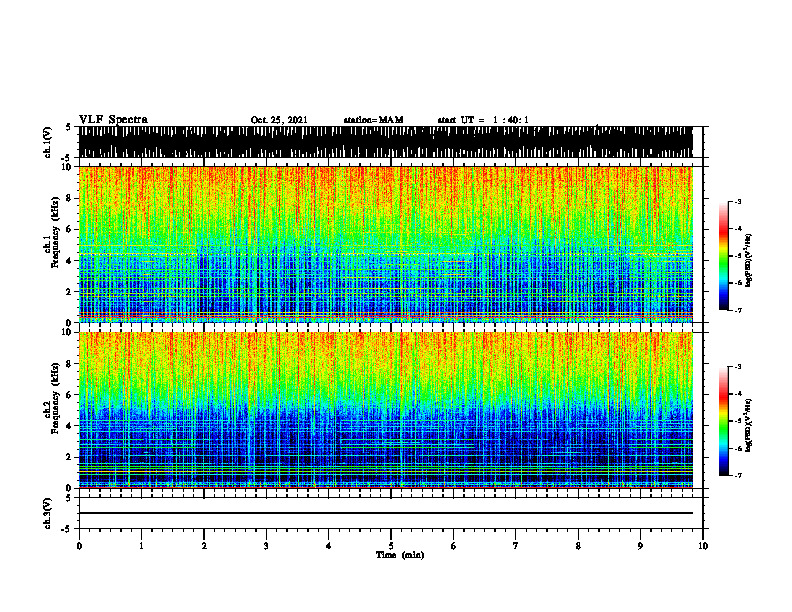Click the "9" time axis tick label
The height and width of the screenshot is (612, 792).
pos(640,546)
